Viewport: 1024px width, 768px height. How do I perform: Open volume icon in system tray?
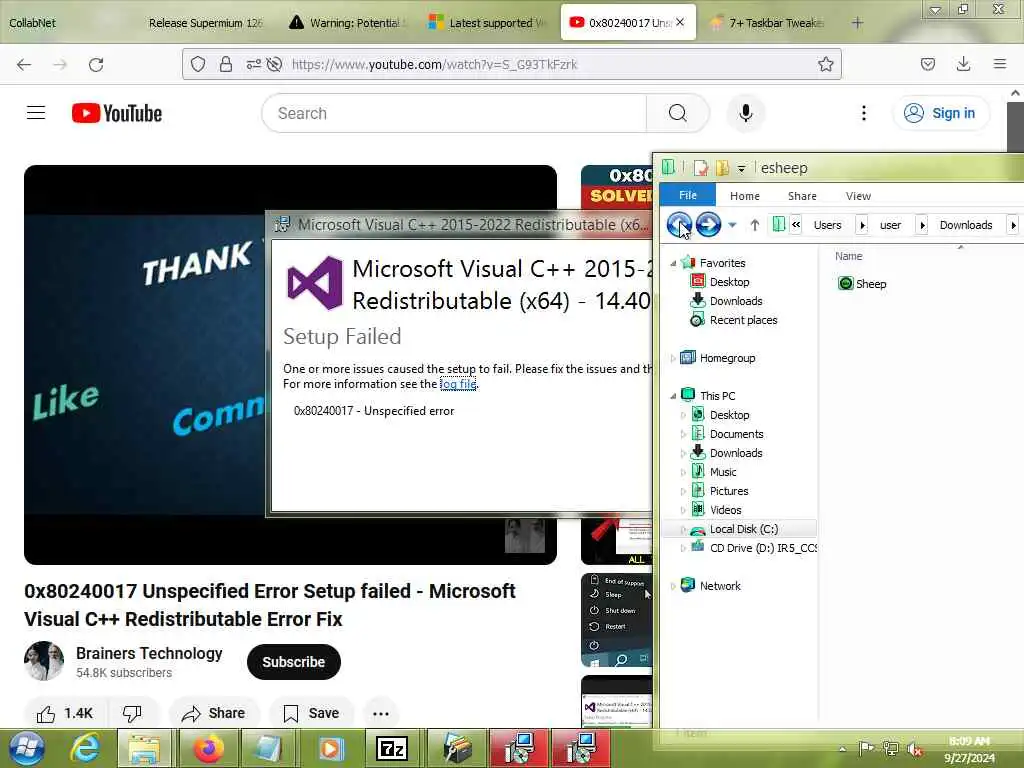tap(915, 750)
